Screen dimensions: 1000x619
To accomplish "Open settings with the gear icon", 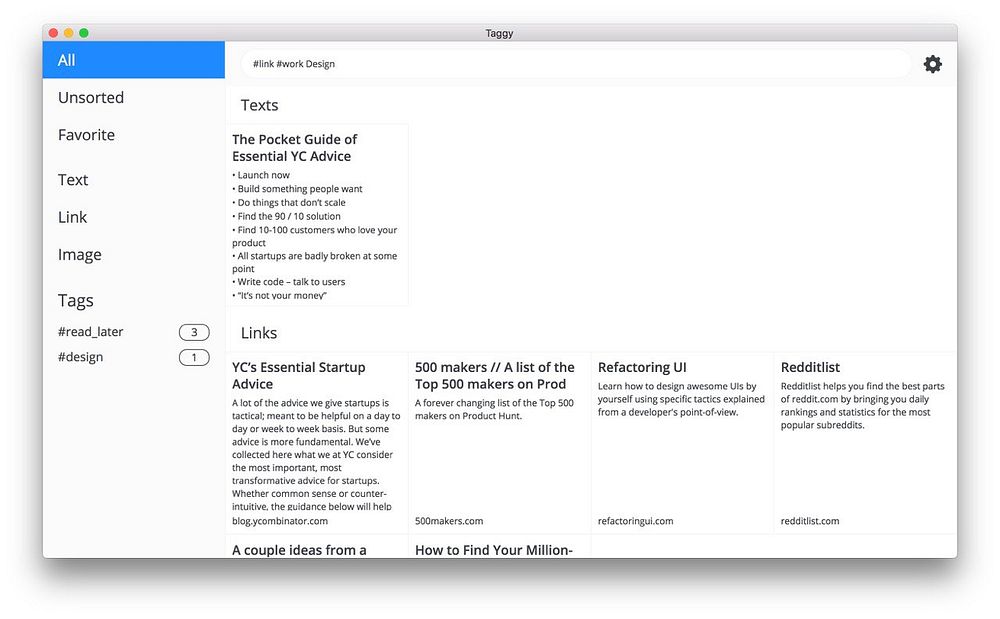I will click(x=932, y=64).
